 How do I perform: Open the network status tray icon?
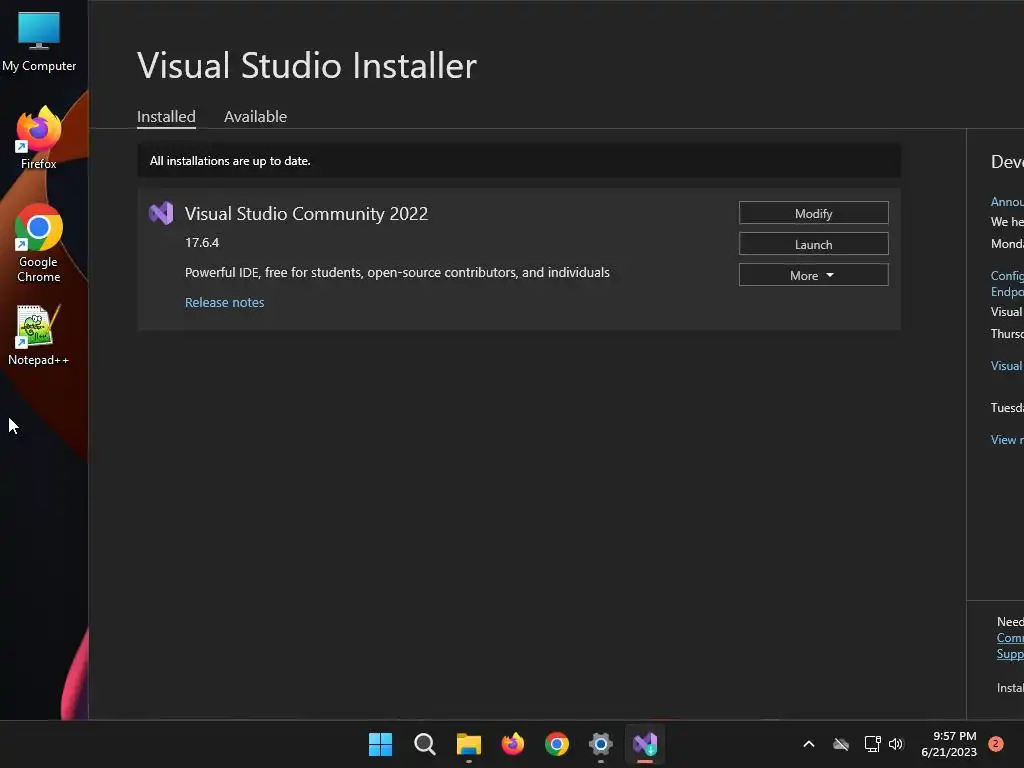point(872,744)
